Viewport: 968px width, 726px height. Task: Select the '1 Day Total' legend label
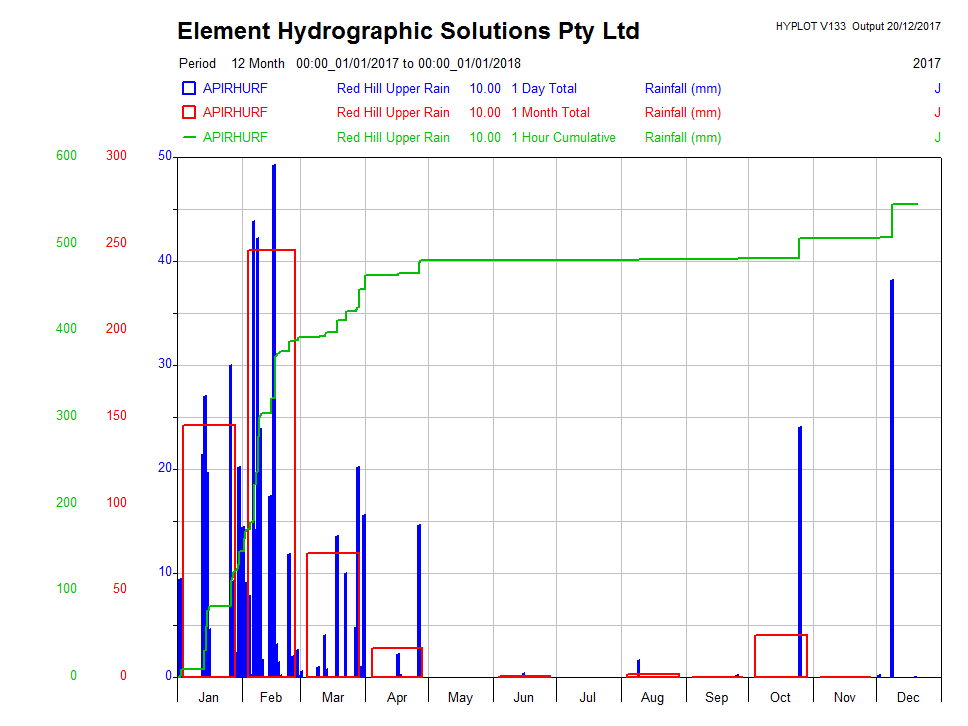coord(544,88)
